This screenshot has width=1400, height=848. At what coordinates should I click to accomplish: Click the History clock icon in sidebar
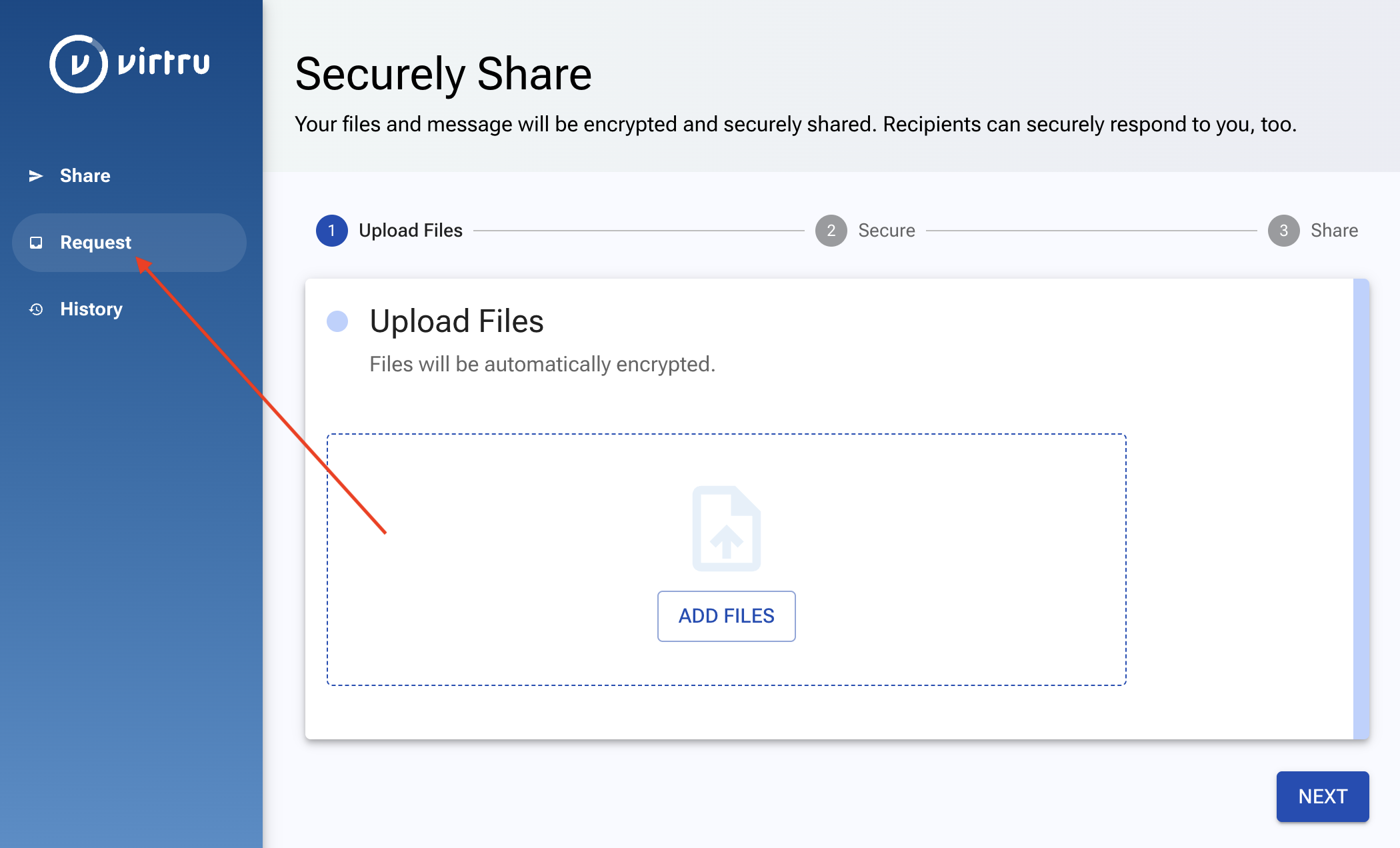(x=36, y=309)
